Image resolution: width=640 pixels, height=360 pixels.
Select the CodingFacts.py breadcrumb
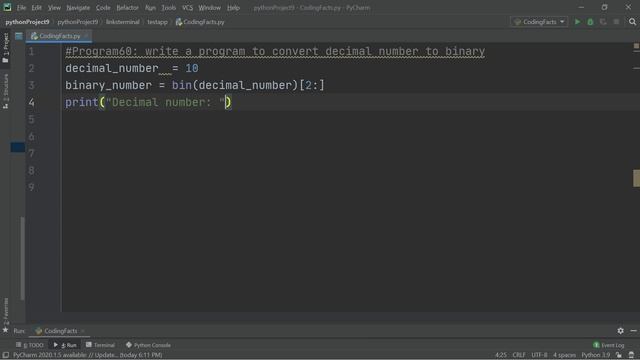(x=200, y=22)
